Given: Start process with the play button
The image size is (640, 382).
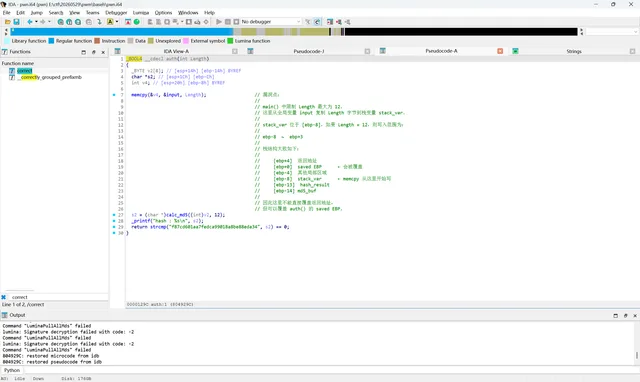Looking at the screenshot, I should coord(219,22).
